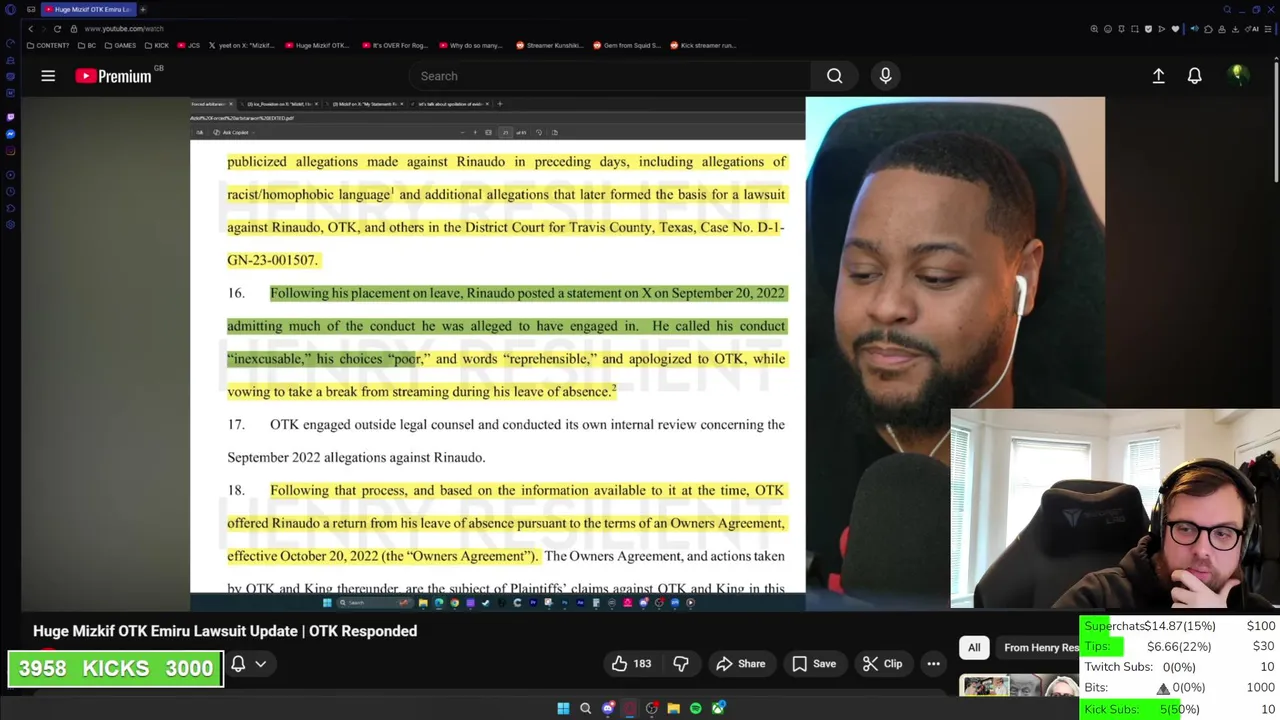Open the yeet on X bookmark

tap(242, 45)
